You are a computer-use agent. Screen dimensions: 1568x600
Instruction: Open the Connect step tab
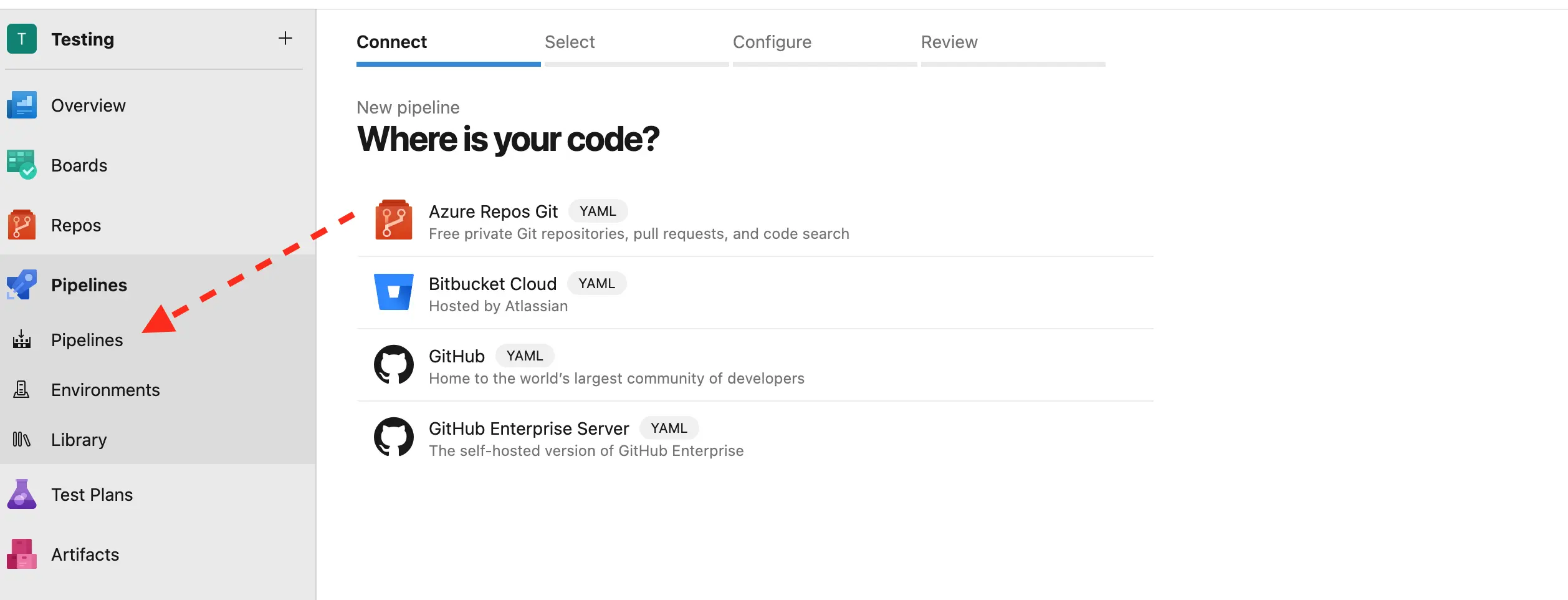click(x=448, y=49)
